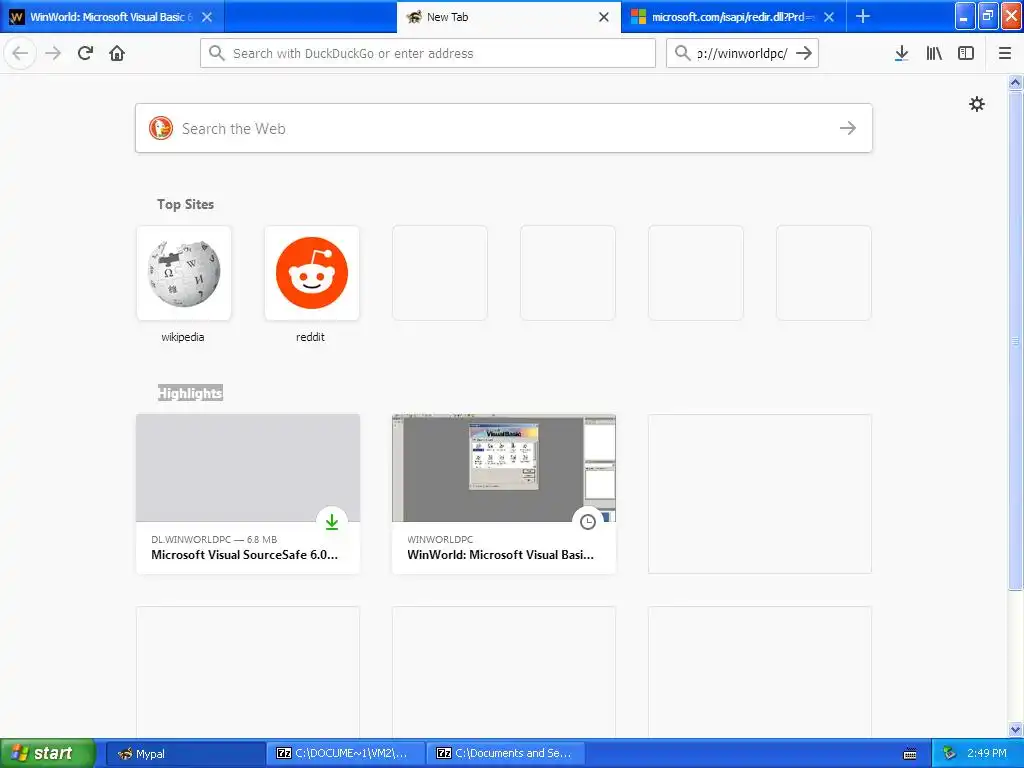Open the reddit top site tile
1024x768 pixels.
tap(312, 273)
